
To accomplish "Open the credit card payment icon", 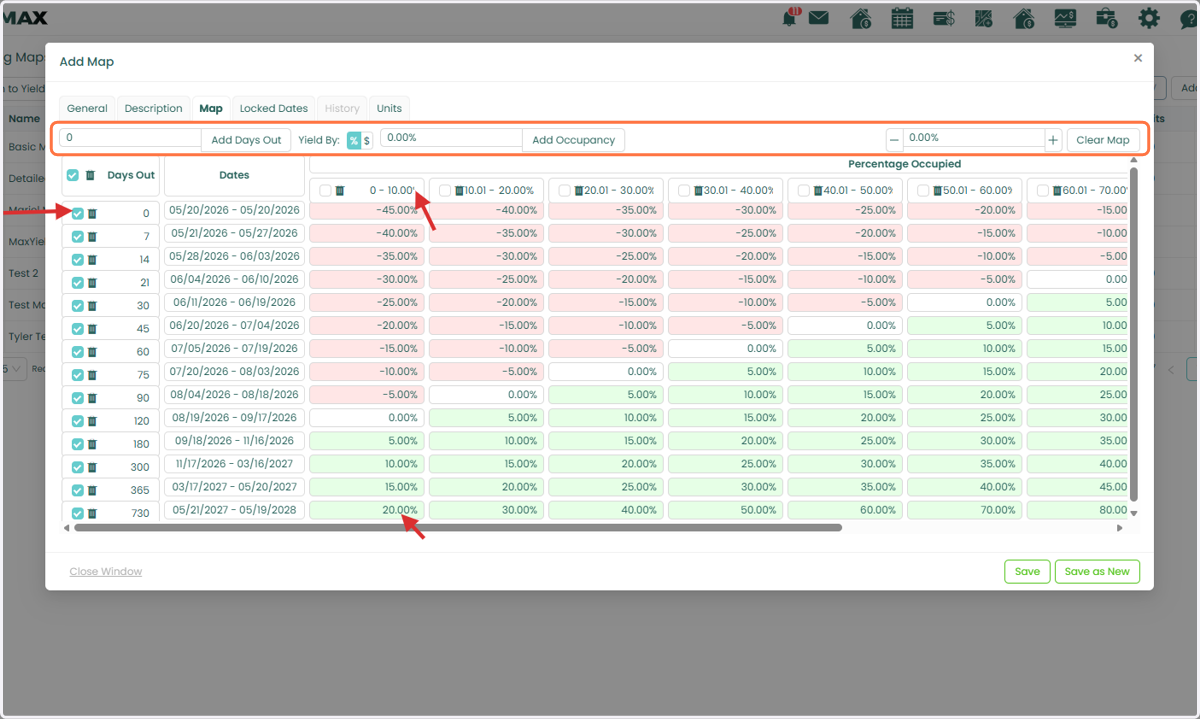I will (x=944, y=18).
